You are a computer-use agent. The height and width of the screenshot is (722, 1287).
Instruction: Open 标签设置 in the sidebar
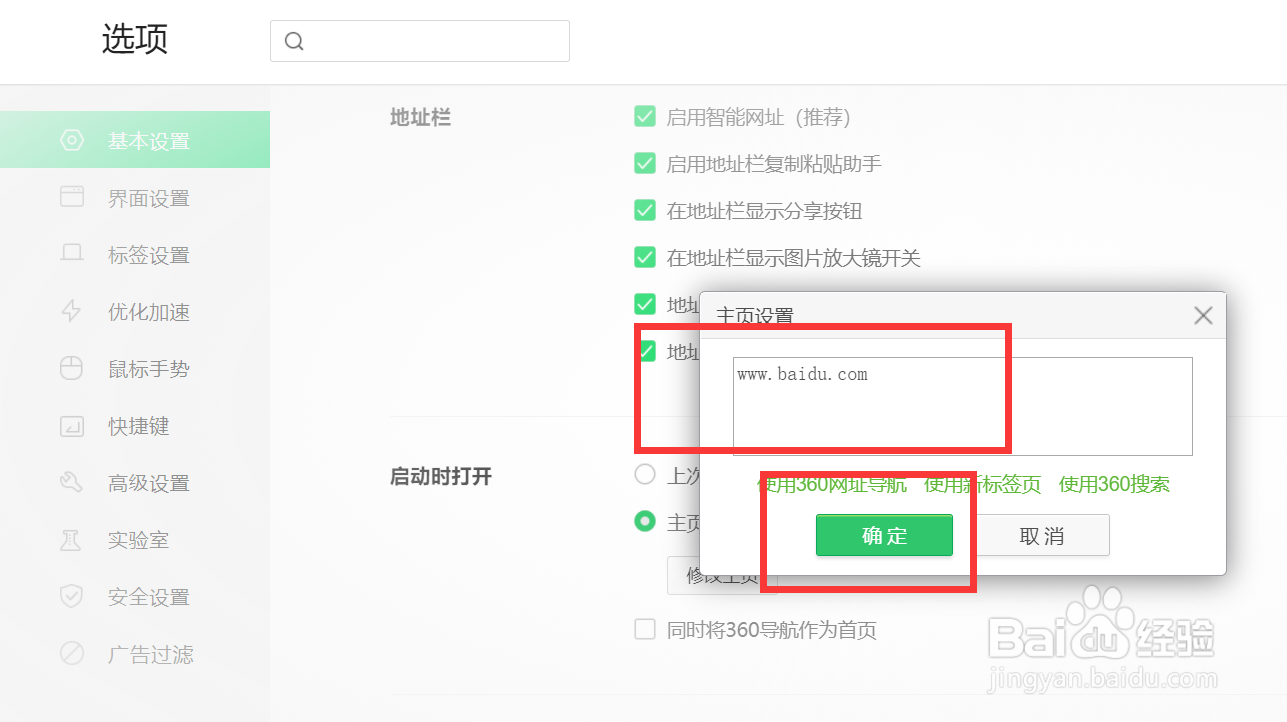click(135, 255)
